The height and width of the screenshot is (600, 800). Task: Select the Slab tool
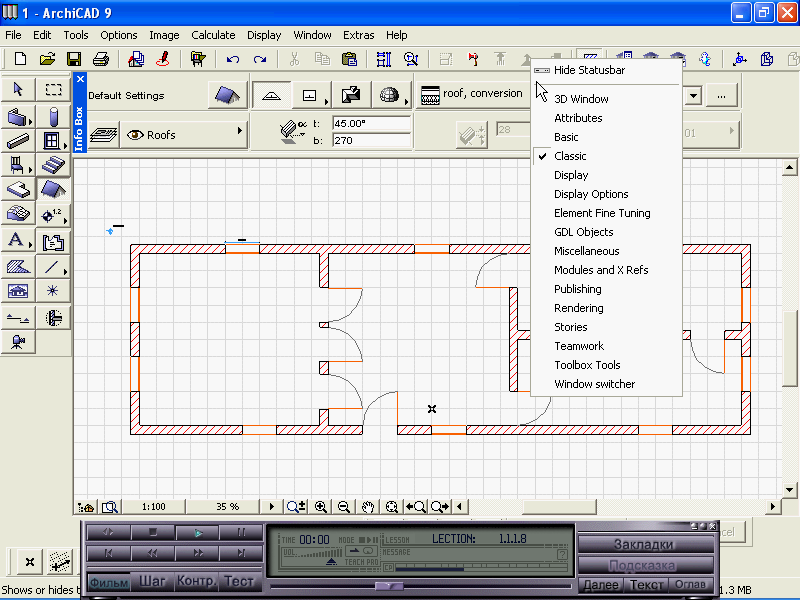coord(18,189)
